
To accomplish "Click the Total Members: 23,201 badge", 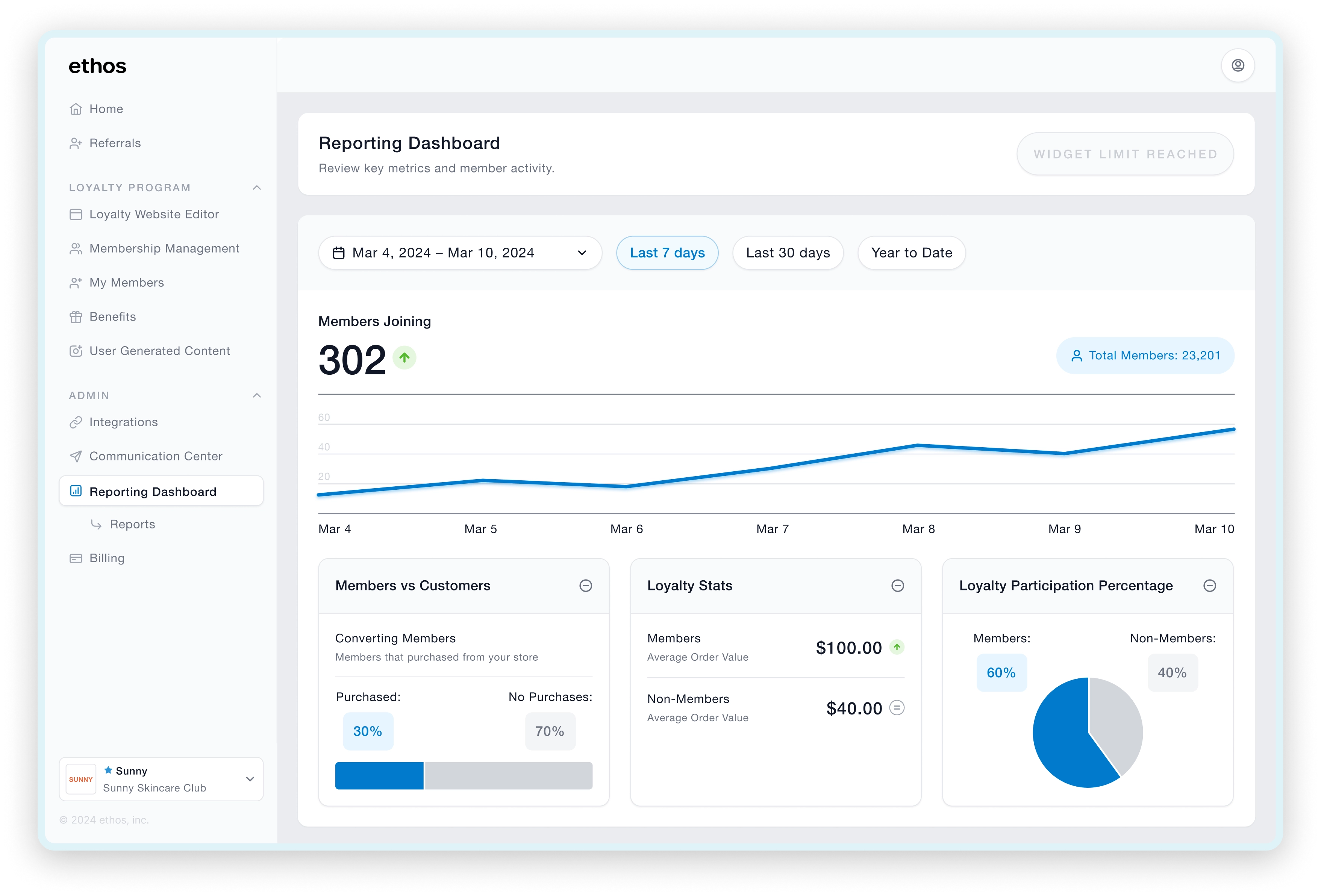I will (x=1145, y=356).
